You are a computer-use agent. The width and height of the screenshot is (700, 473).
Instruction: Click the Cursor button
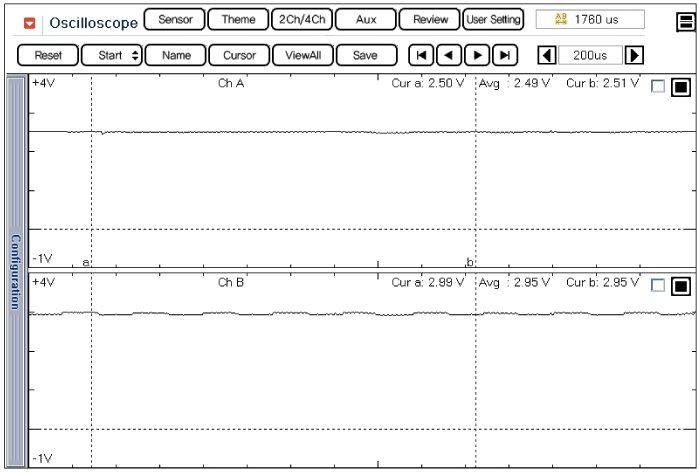point(239,55)
